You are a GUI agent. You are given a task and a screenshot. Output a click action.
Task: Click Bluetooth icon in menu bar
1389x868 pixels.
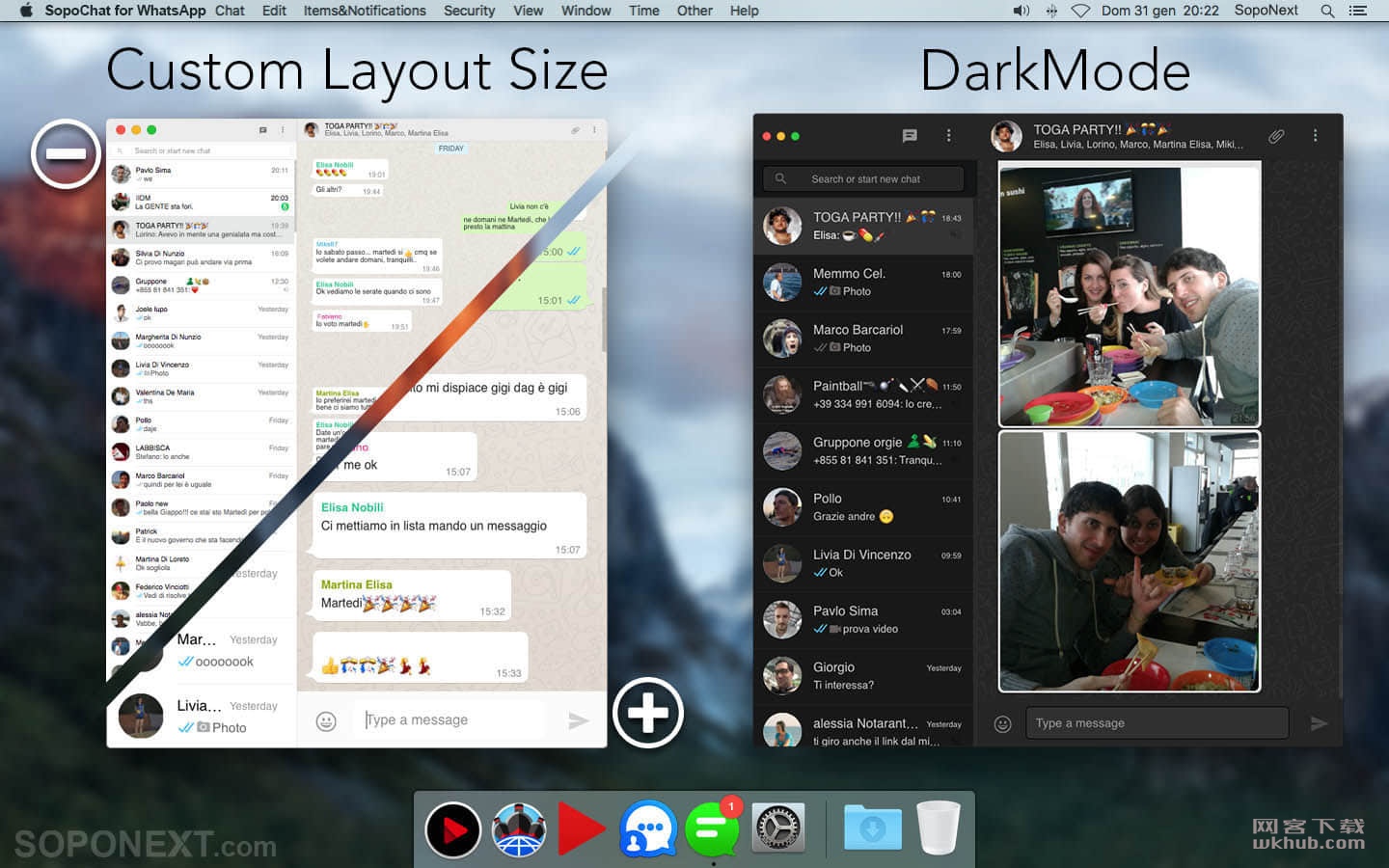click(1051, 11)
